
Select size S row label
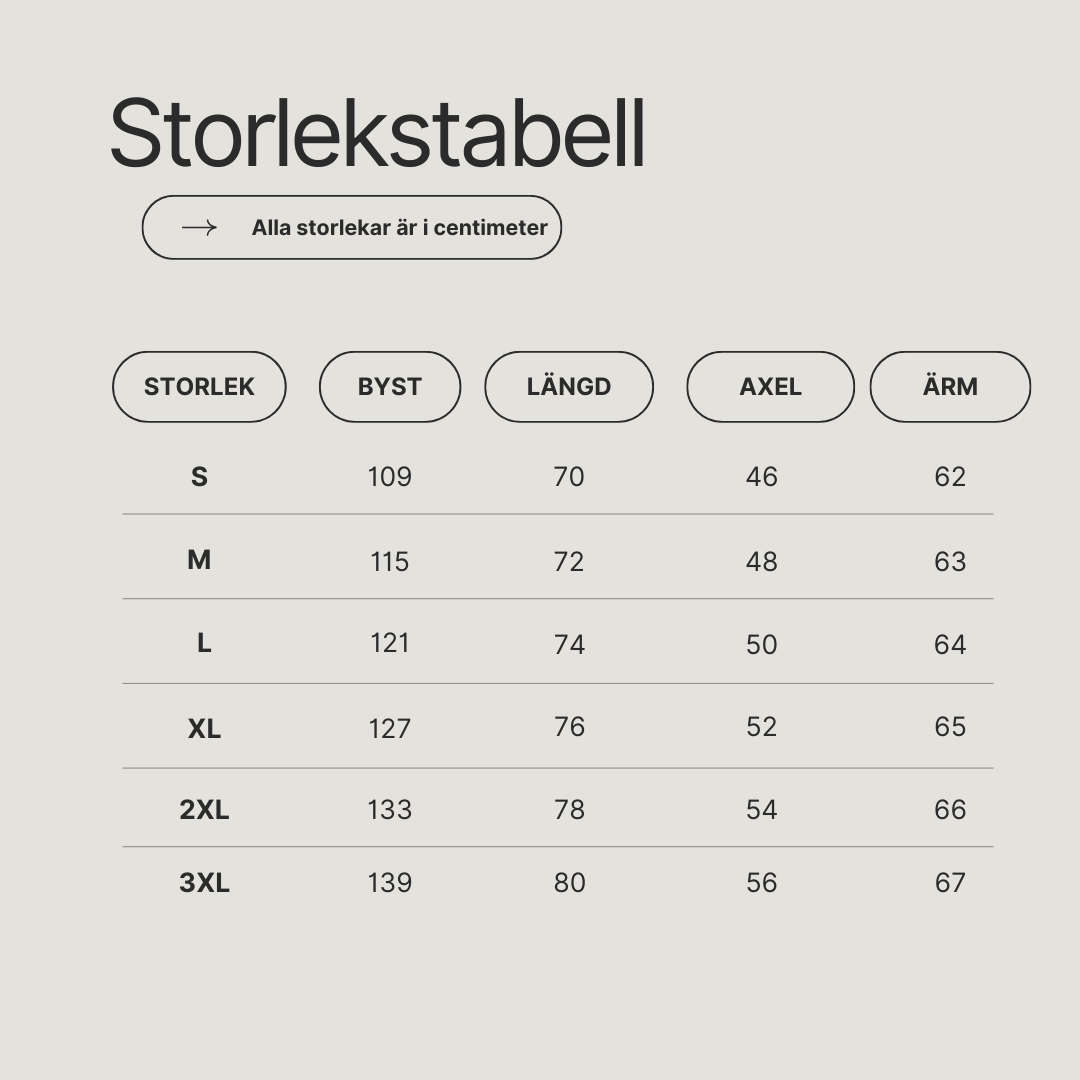[x=199, y=477]
